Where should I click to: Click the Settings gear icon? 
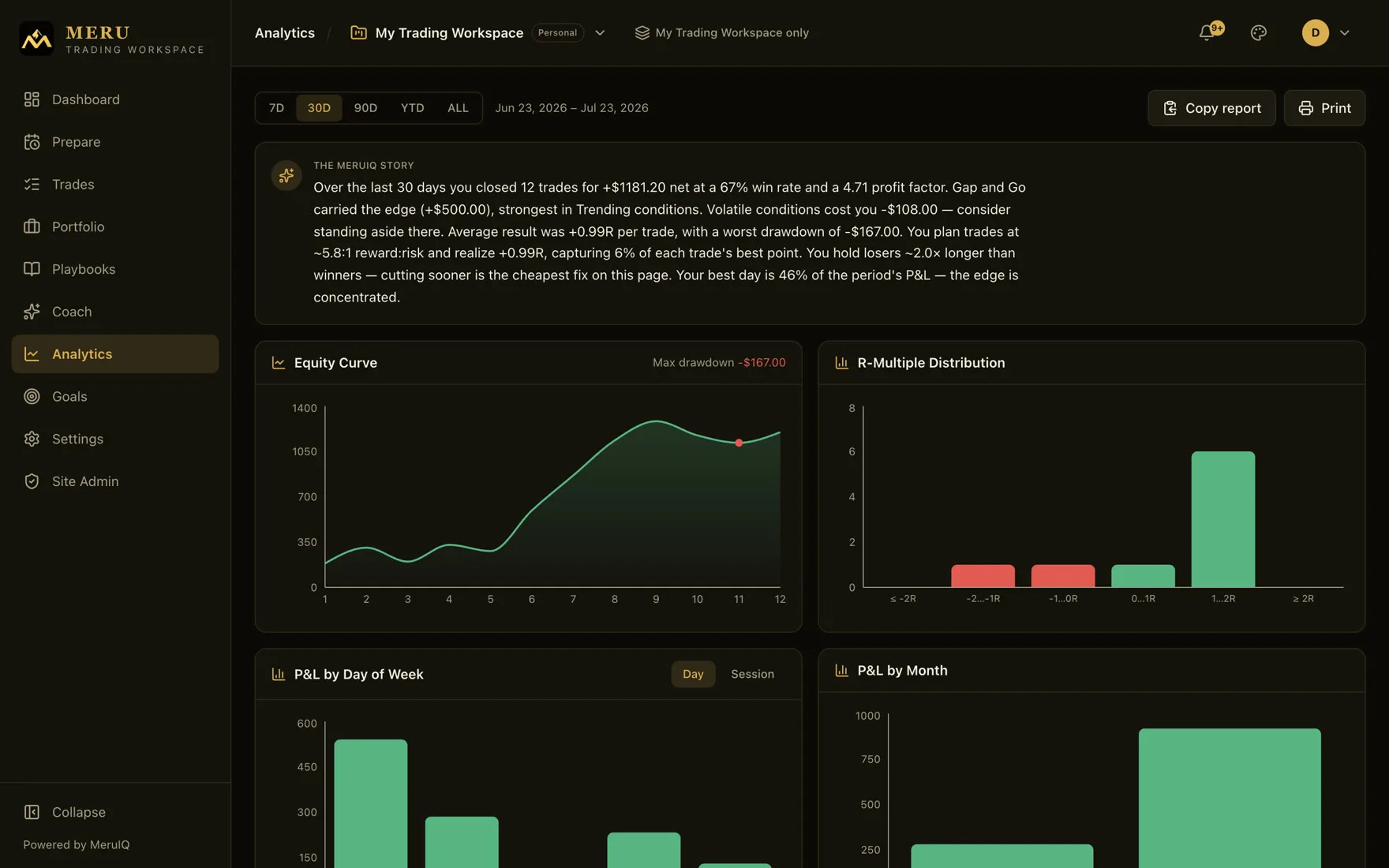tap(32, 439)
